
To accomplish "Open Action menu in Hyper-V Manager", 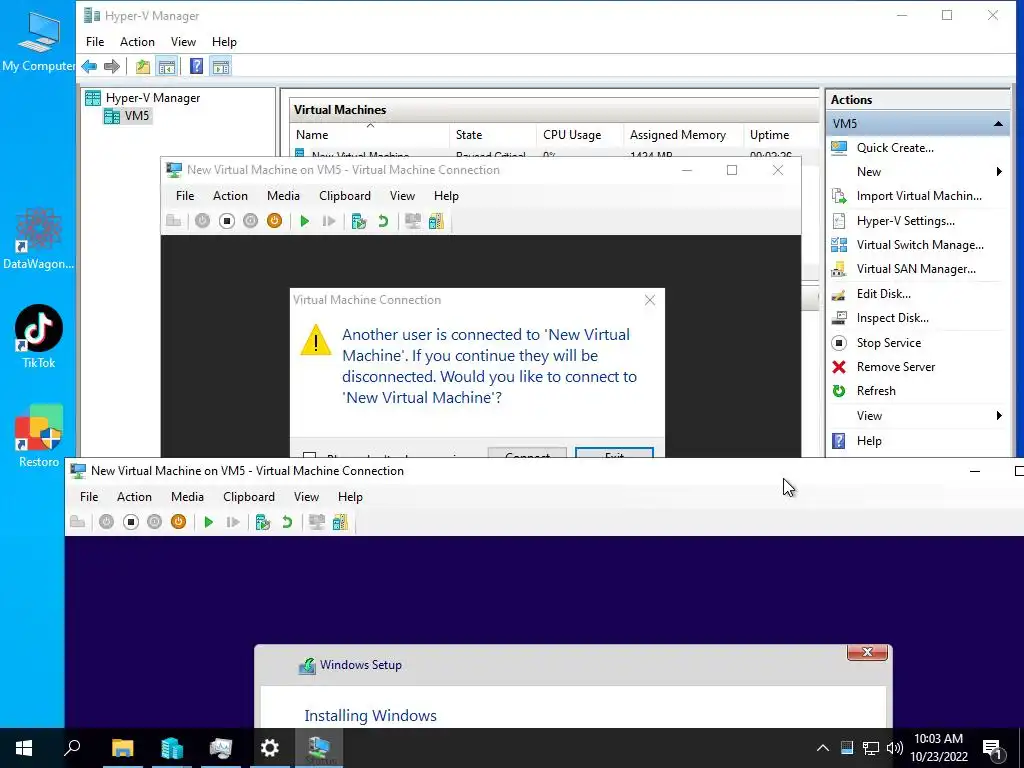I will pos(137,42).
